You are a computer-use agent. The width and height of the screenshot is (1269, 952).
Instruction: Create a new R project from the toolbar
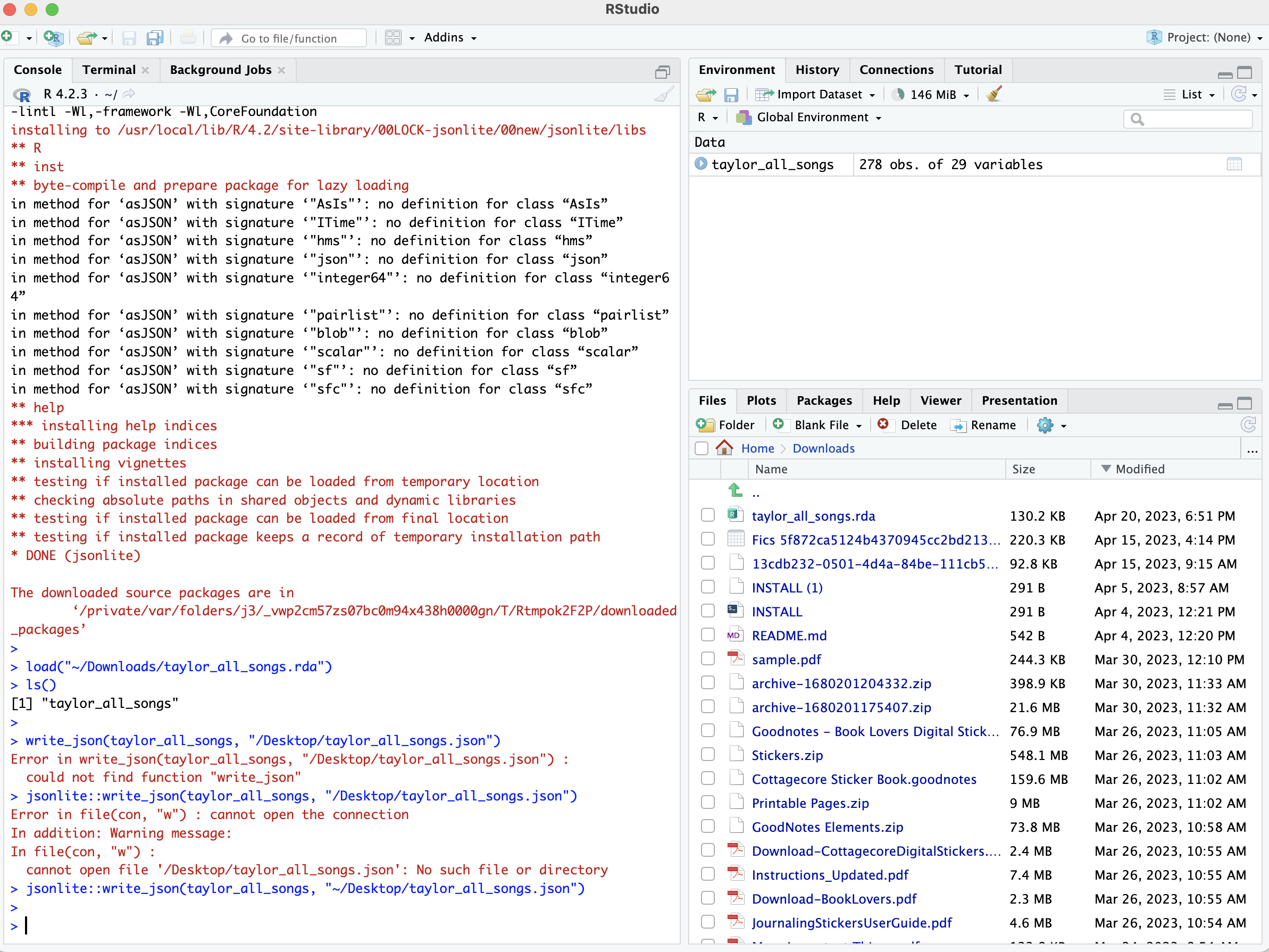coord(53,38)
